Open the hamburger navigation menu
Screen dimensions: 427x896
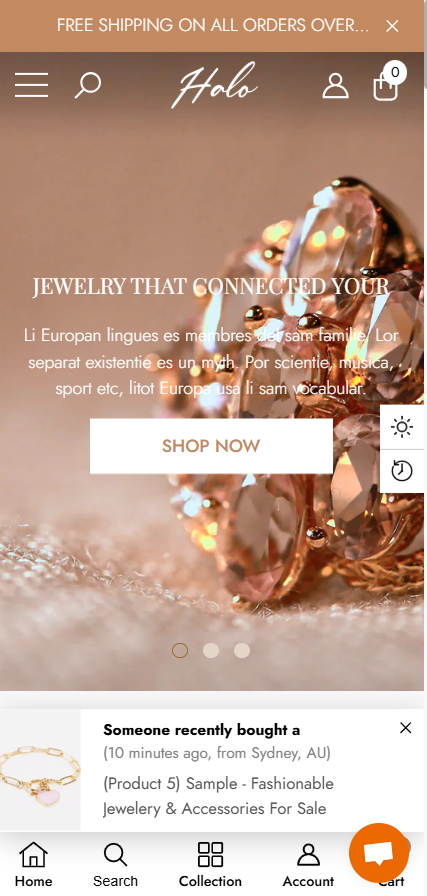pos(31,85)
